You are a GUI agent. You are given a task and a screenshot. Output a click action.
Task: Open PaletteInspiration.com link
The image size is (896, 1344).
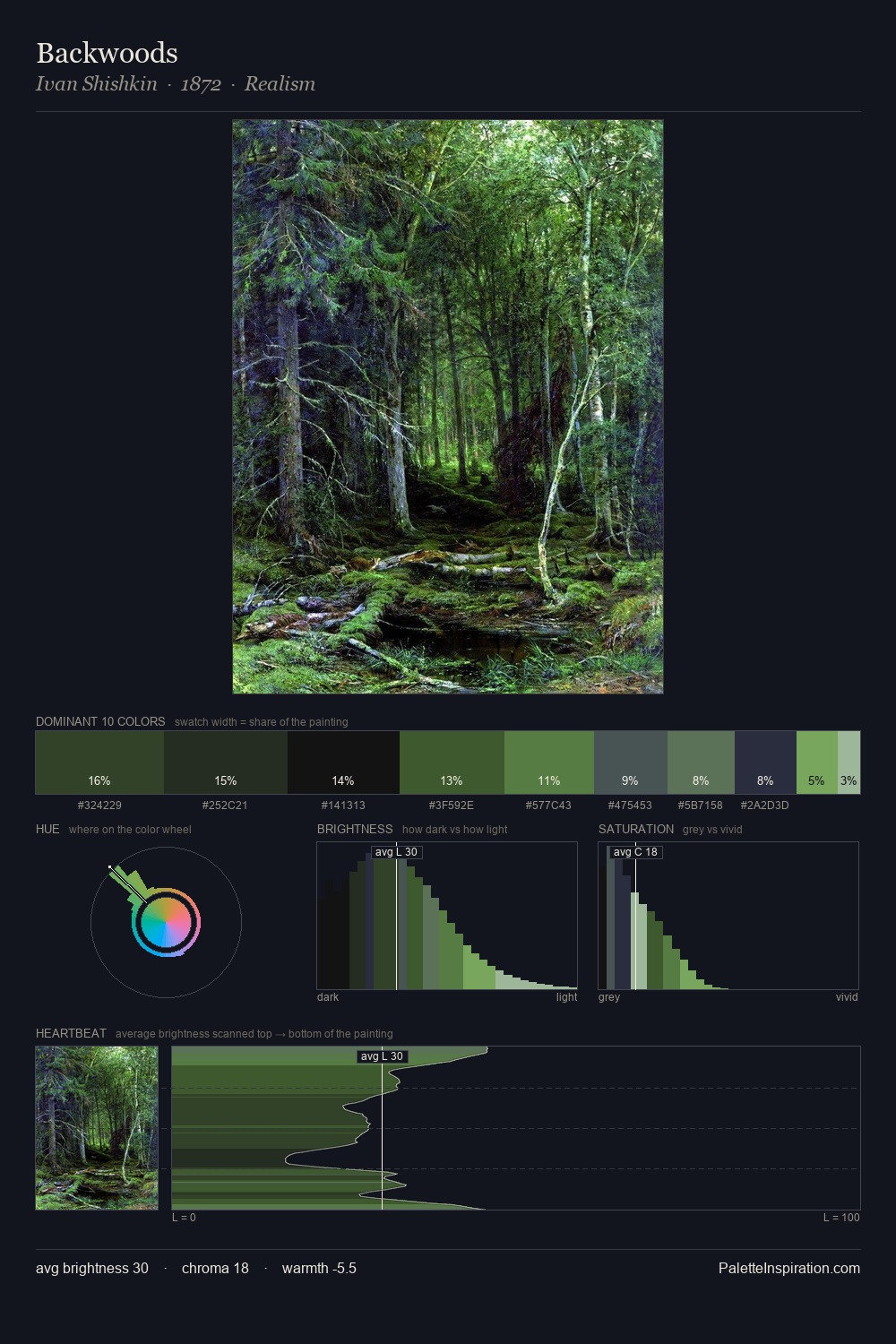(789, 1268)
